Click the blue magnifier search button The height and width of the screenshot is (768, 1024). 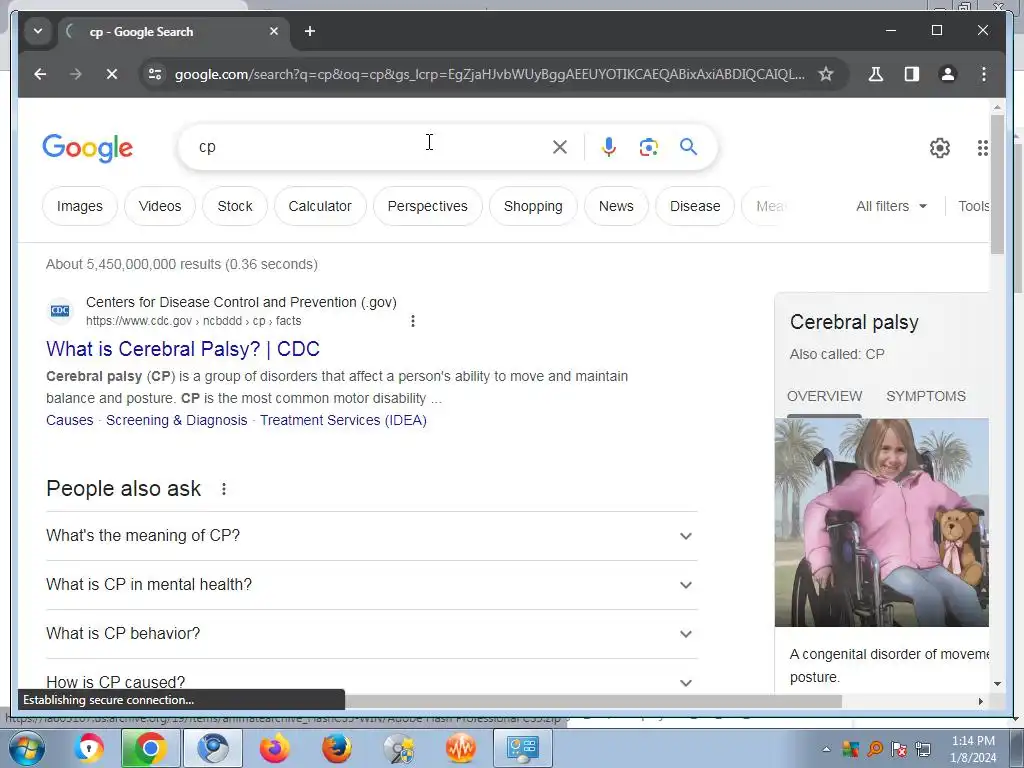[688, 147]
